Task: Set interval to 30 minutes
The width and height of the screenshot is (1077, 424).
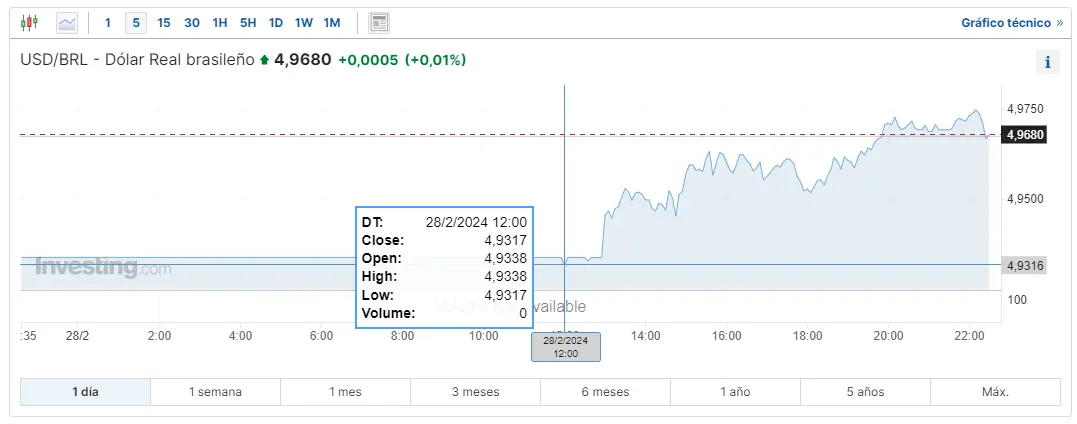Action: tap(192, 23)
